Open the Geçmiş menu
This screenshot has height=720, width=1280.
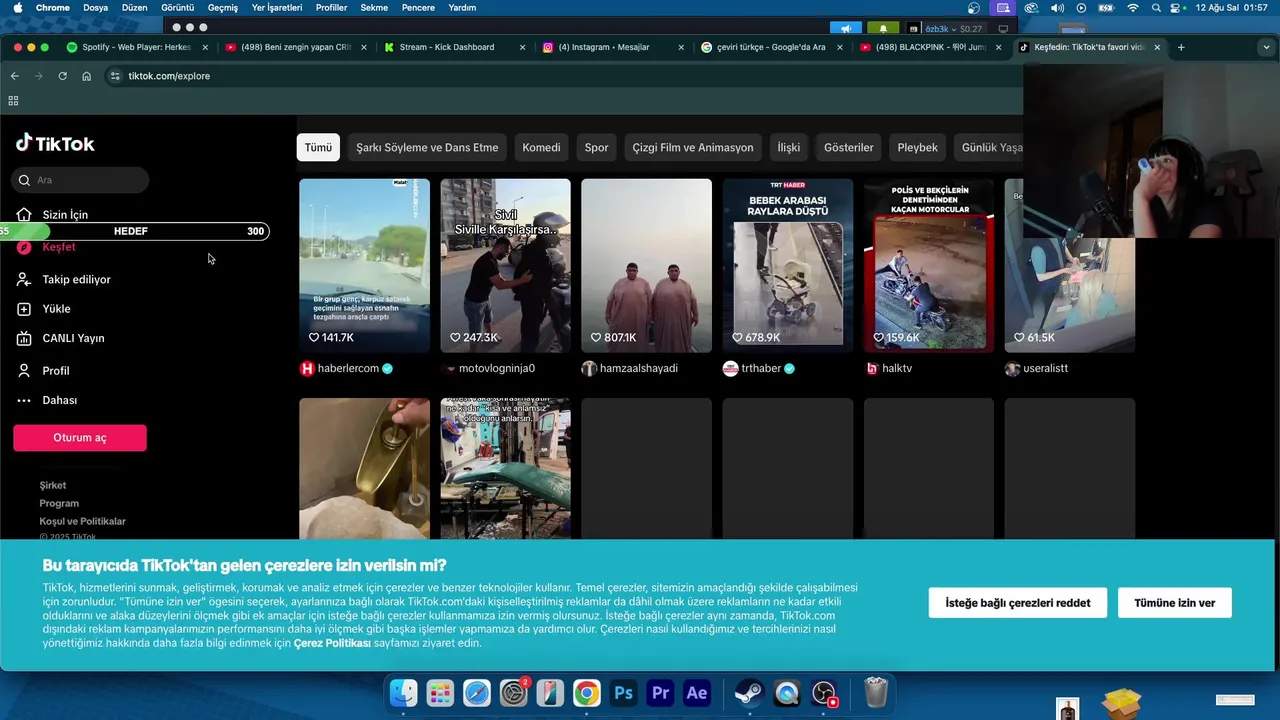[x=223, y=8]
